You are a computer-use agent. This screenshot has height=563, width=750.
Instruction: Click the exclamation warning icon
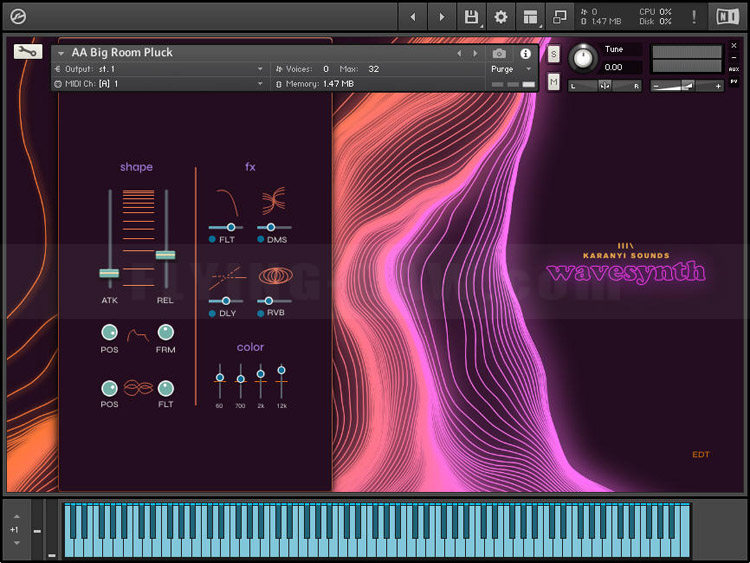tap(694, 17)
